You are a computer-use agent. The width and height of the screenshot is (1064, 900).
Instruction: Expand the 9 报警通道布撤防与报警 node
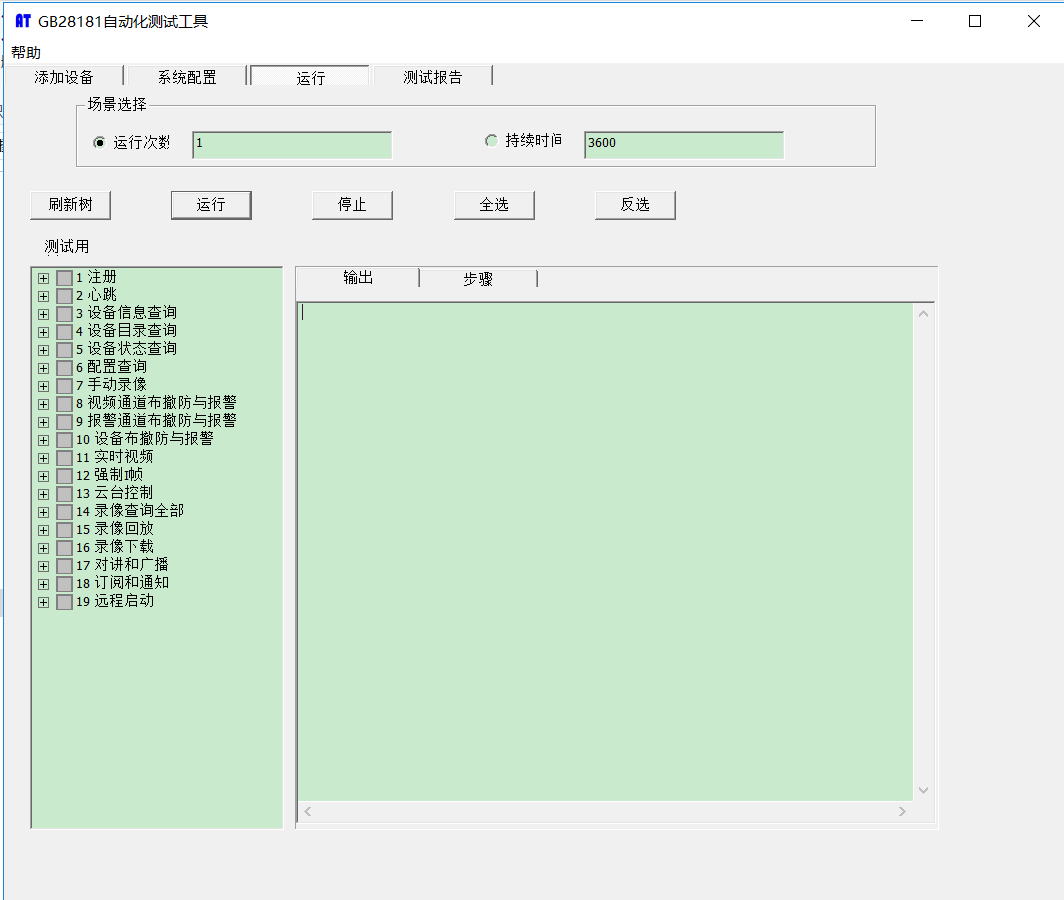[x=43, y=422]
